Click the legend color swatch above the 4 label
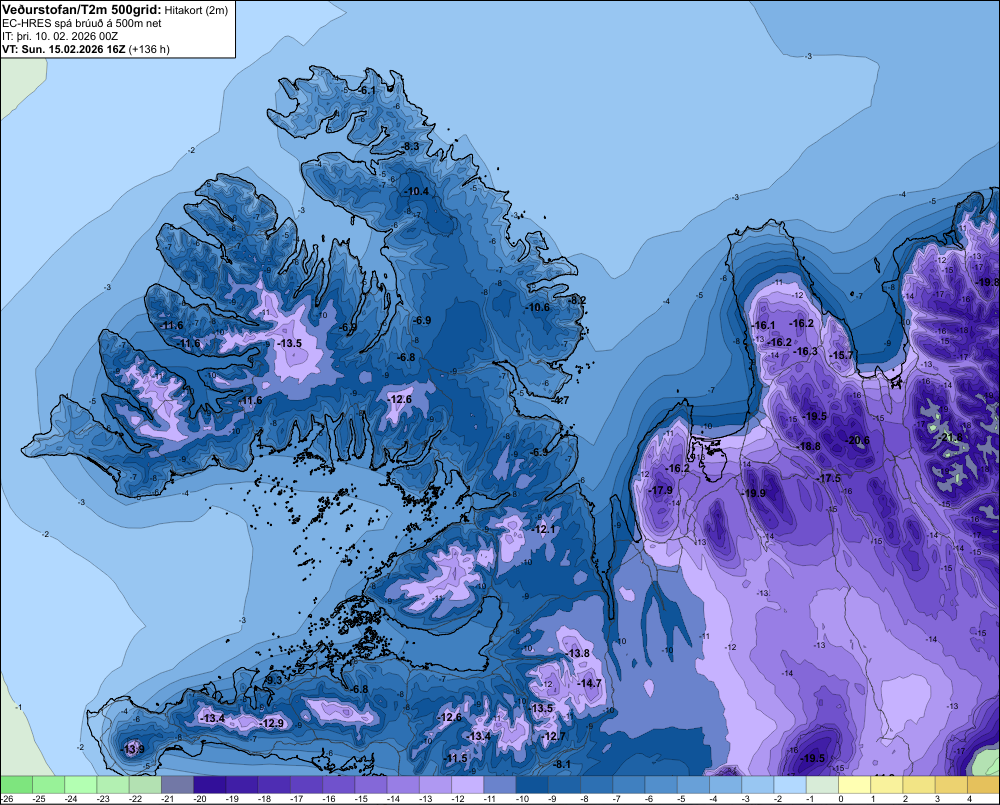The width and height of the screenshot is (1000, 805). [983, 784]
